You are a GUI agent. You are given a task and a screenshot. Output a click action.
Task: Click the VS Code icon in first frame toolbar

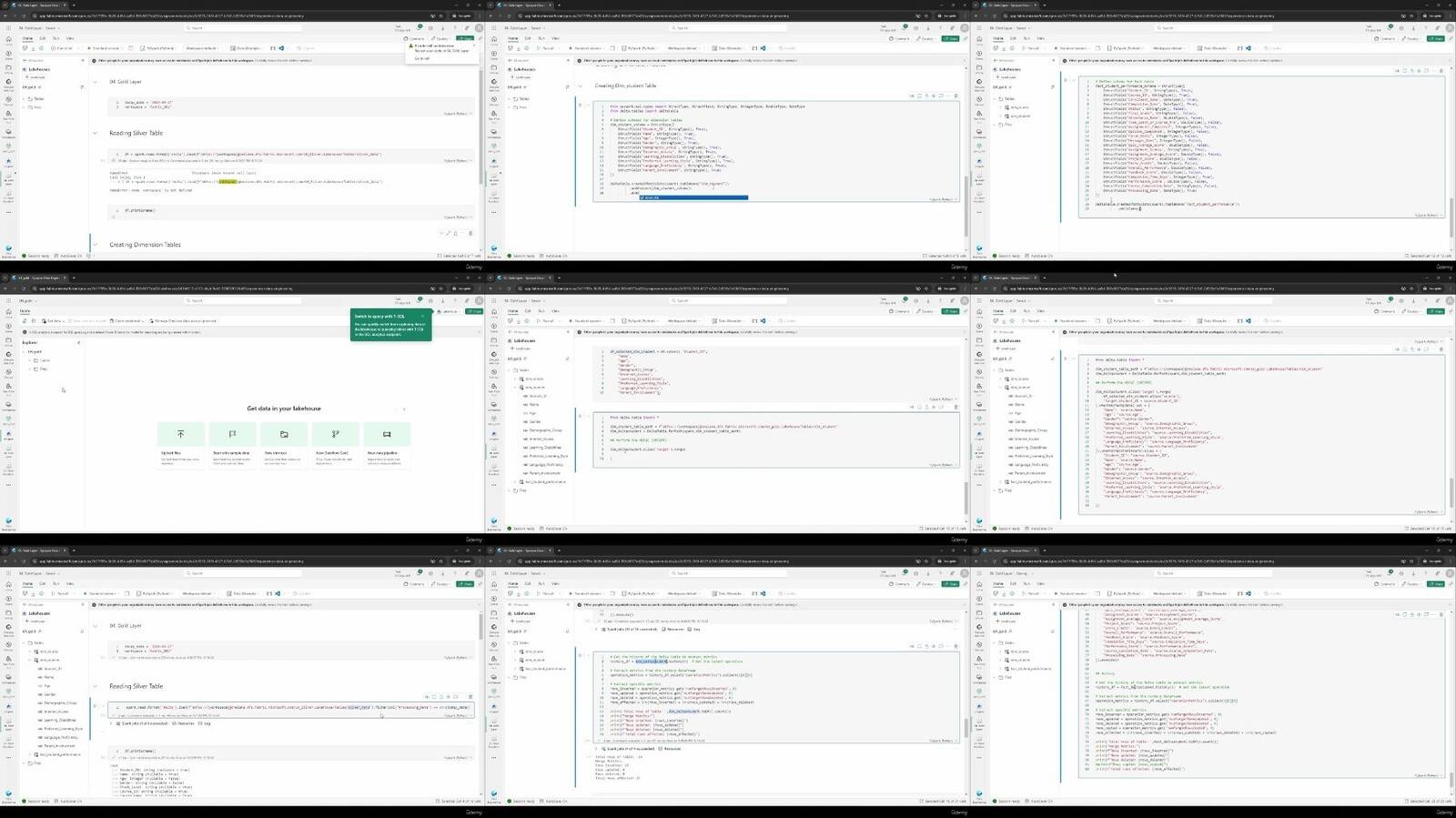click(x=281, y=48)
